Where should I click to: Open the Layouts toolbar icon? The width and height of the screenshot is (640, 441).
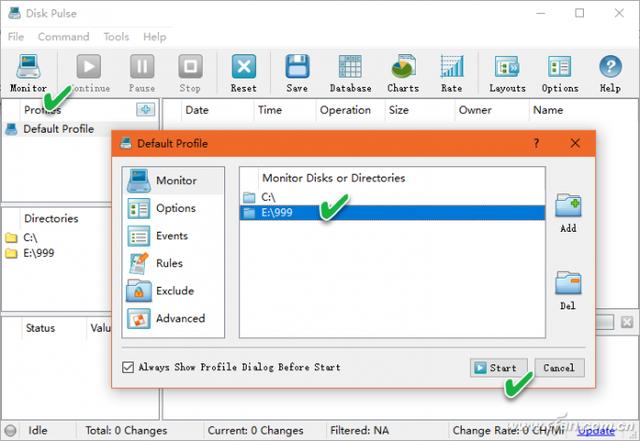507,66
